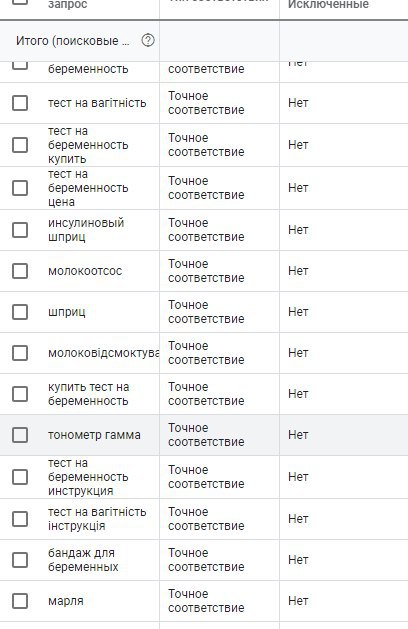Check the тест на беременность цена row

[20, 188]
